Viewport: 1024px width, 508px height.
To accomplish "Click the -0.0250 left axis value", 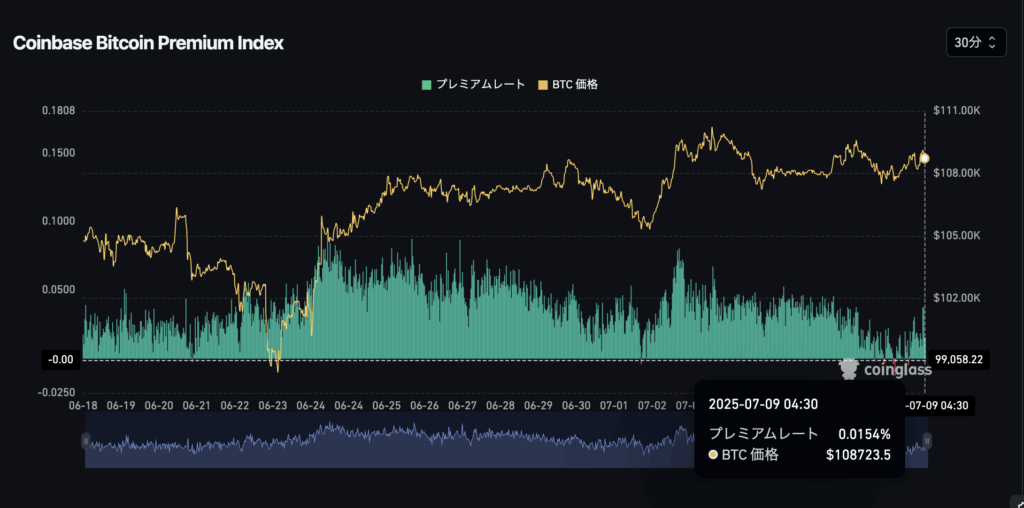I will click(56, 393).
